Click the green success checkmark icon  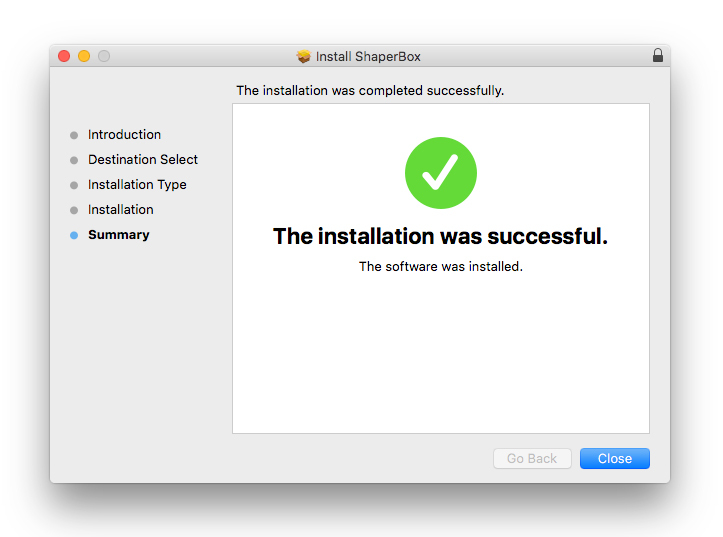[441, 173]
